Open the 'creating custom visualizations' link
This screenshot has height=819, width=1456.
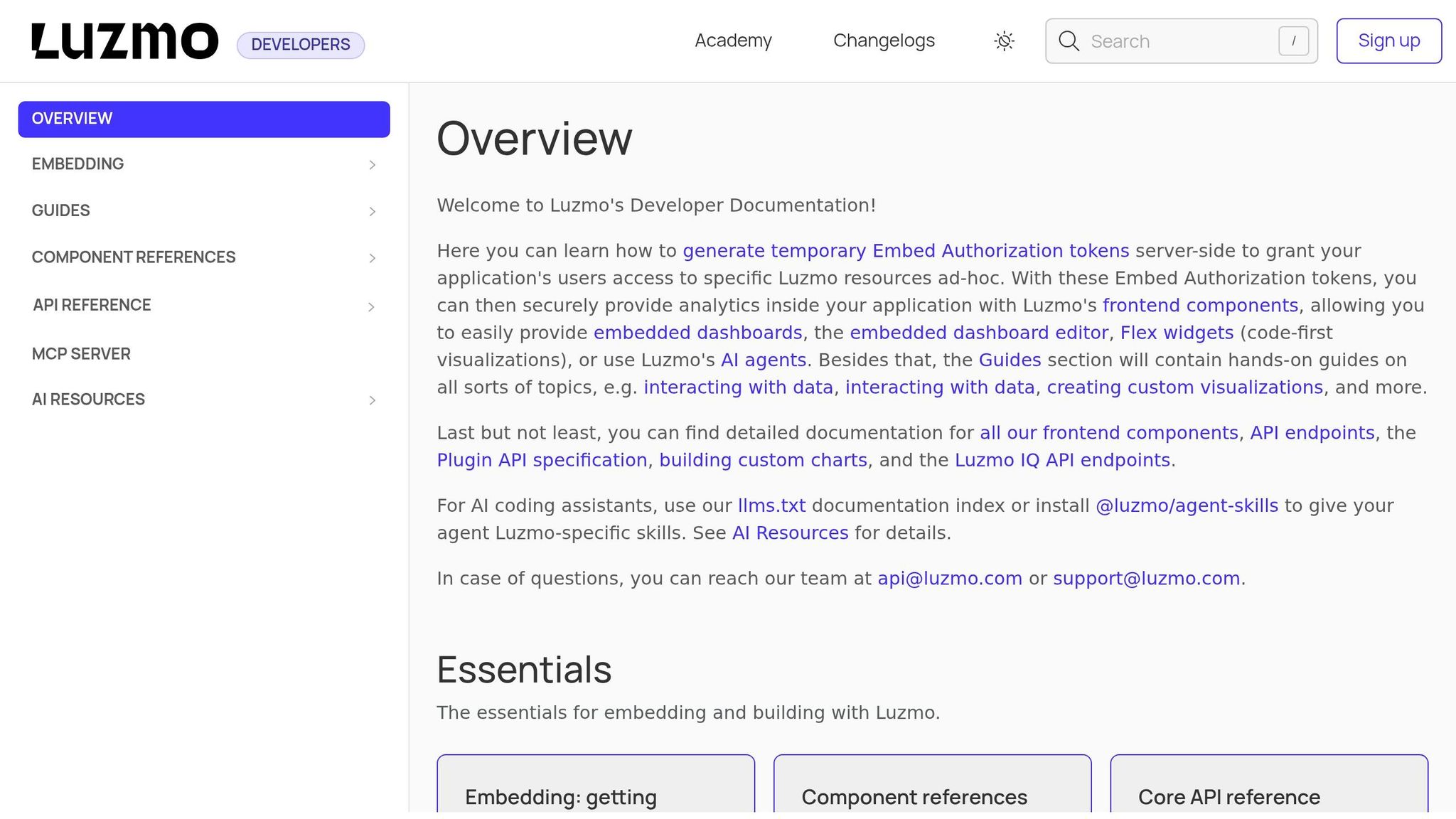click(x=1184, y=387)
